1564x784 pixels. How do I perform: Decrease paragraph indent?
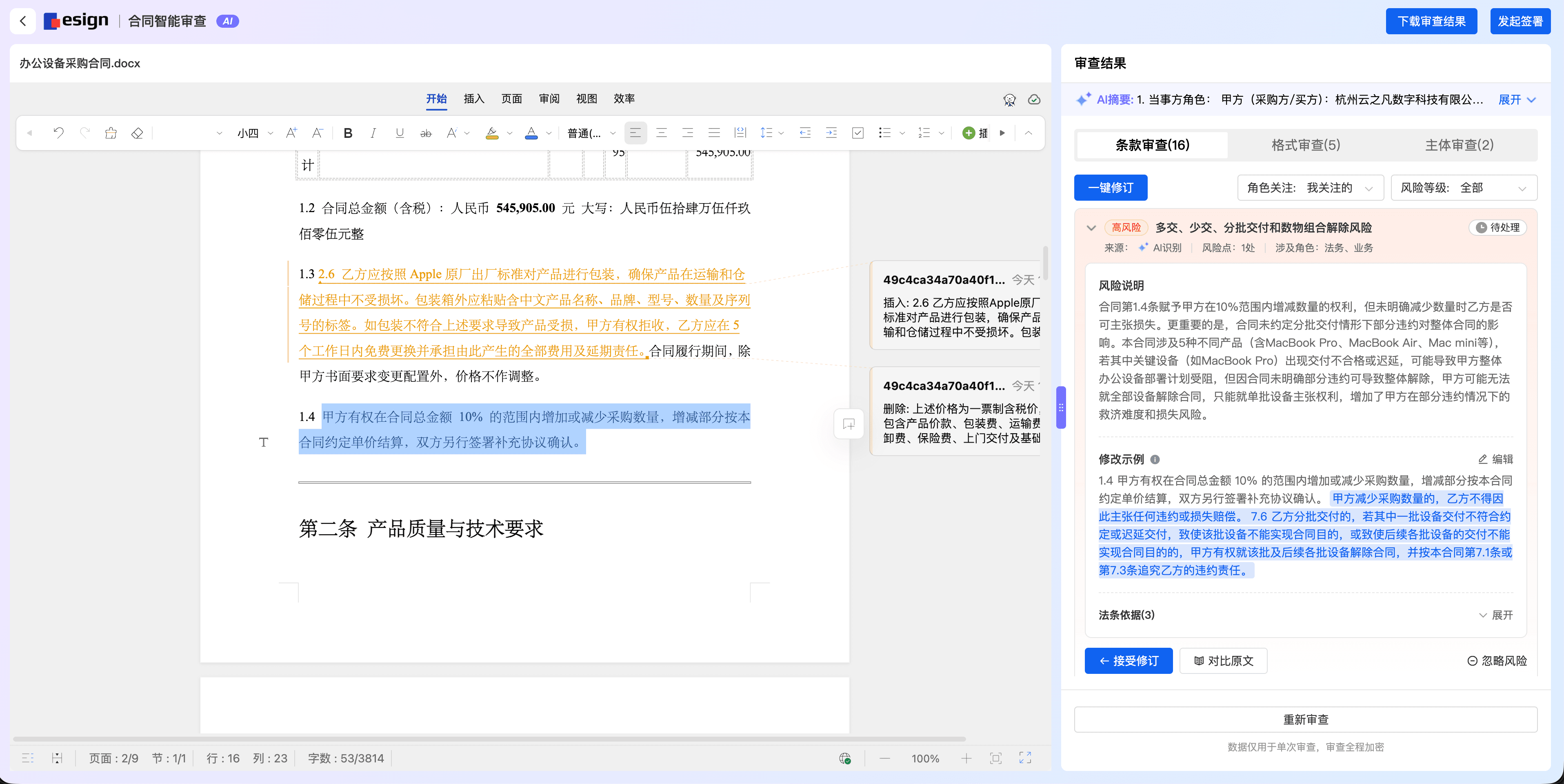[x=805, y=133]
